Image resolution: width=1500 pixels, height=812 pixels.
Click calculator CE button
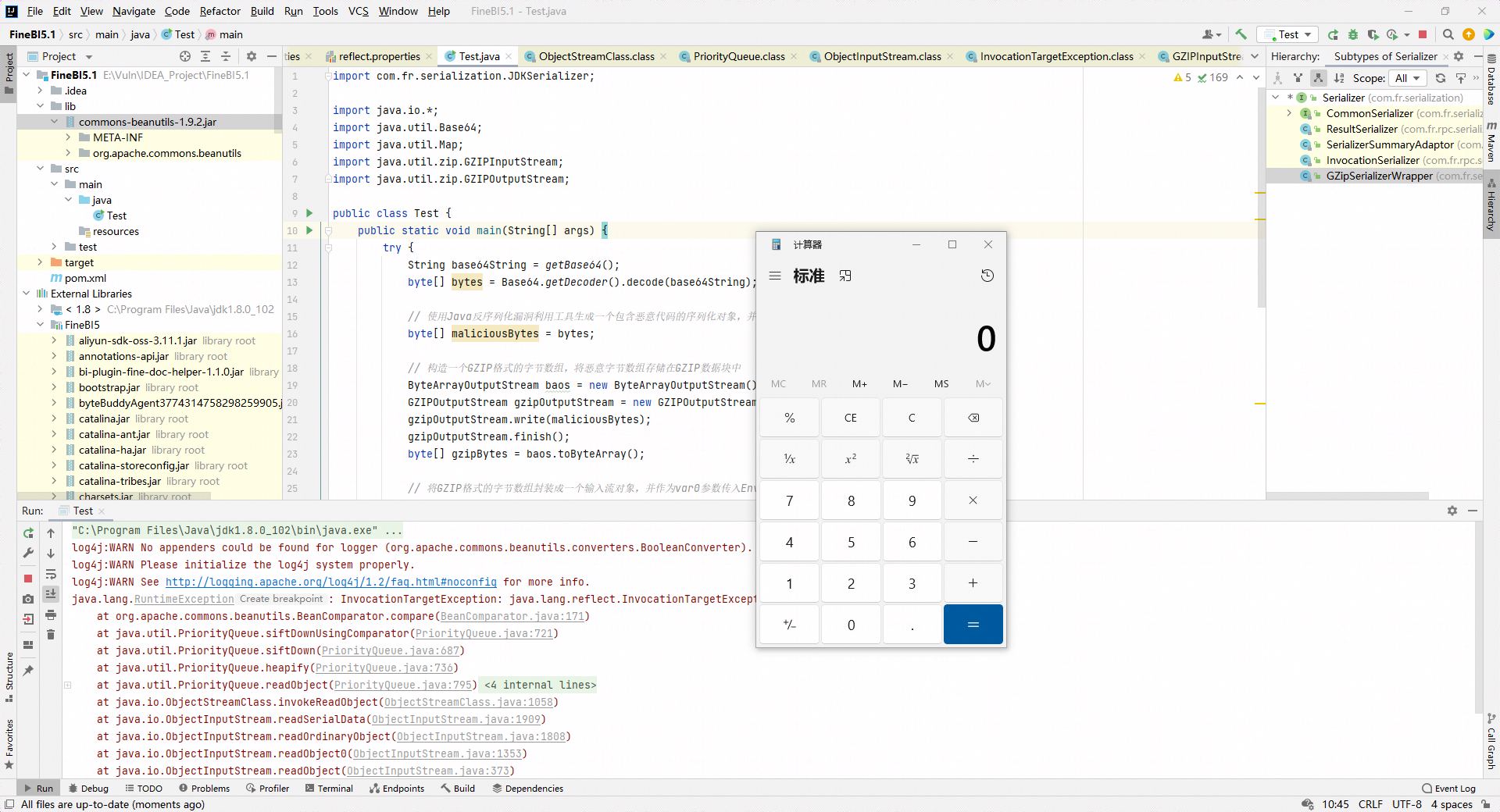pos(851,418)
